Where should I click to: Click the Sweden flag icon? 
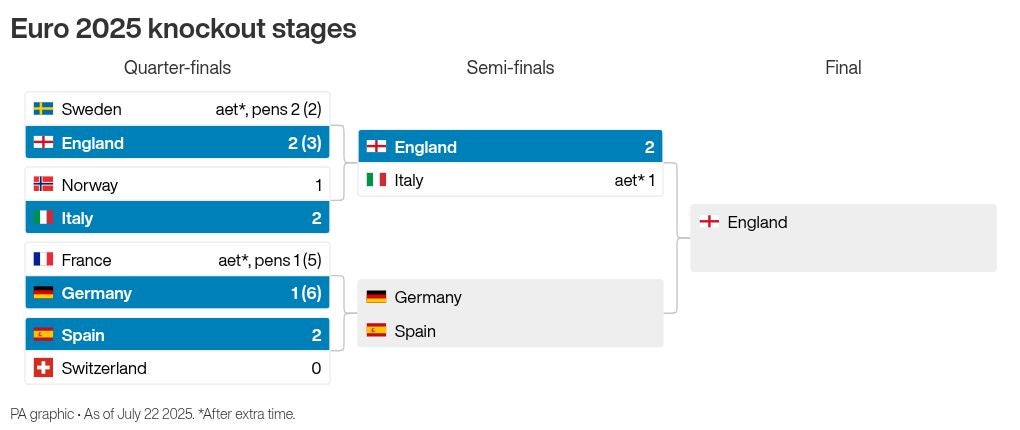44,109
